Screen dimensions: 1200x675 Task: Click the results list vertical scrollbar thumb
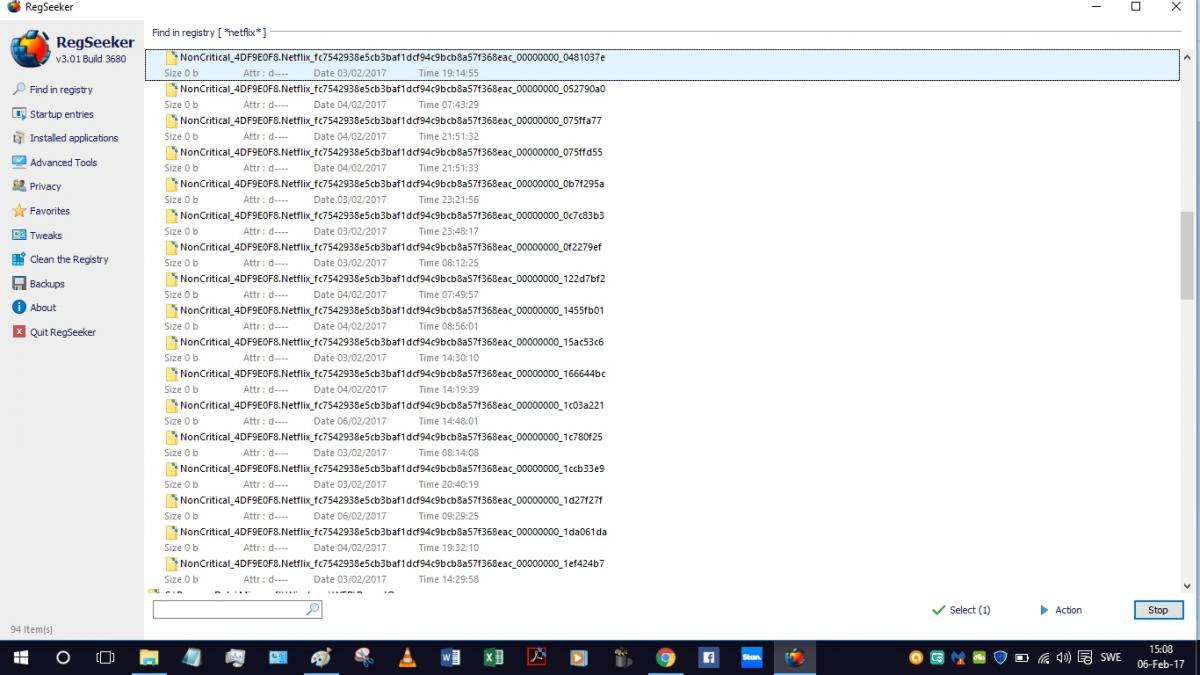[x=1187, y=255]
